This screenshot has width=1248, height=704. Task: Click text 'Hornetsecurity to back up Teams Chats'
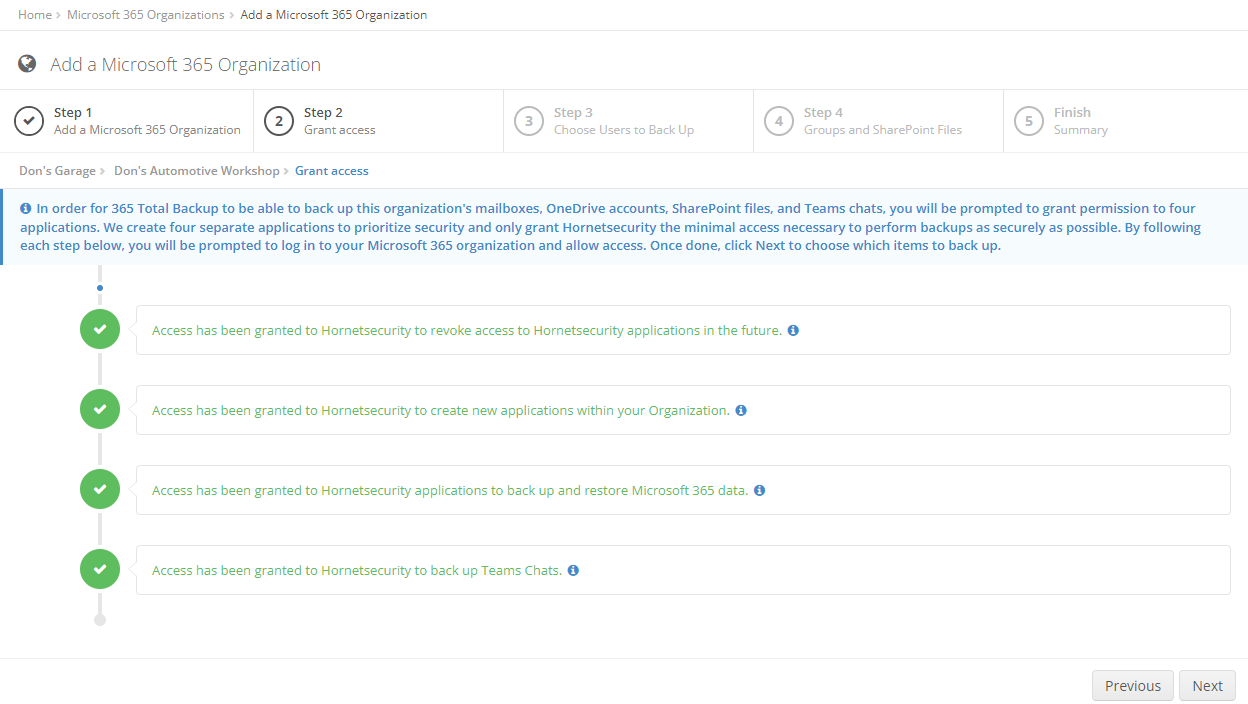click(441, 570)
